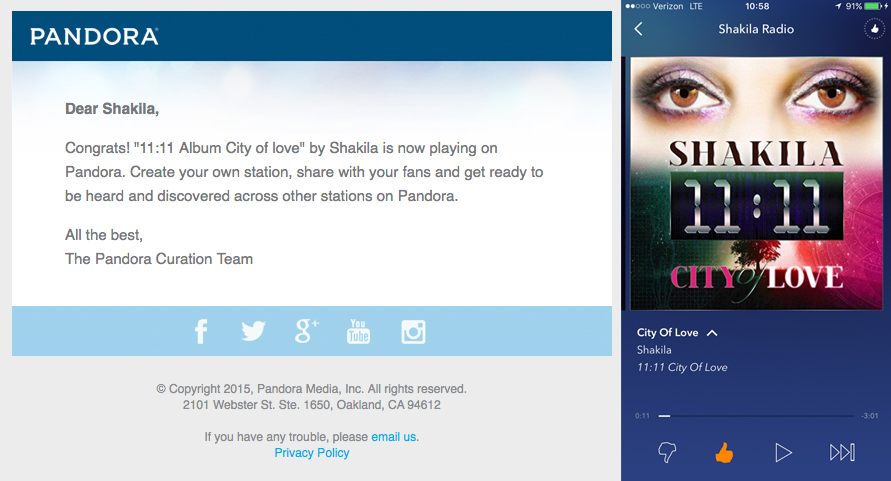
Task: Open the Twitter bird icon
Action: pyautogui.click(x=253, y=331)
